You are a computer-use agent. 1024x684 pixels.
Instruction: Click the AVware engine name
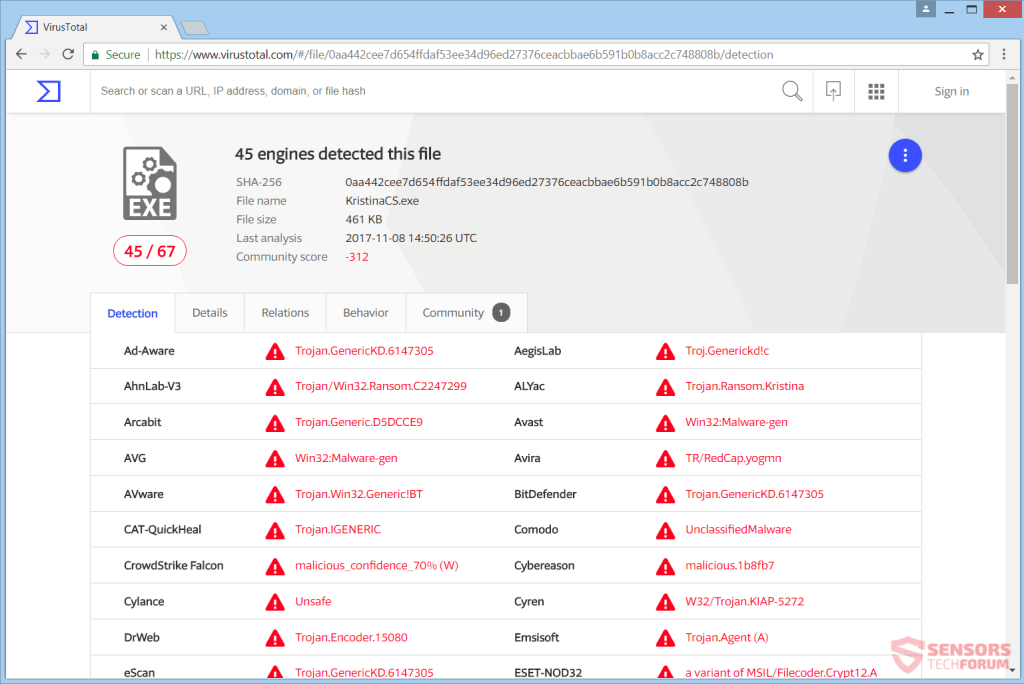pos(144,494)
